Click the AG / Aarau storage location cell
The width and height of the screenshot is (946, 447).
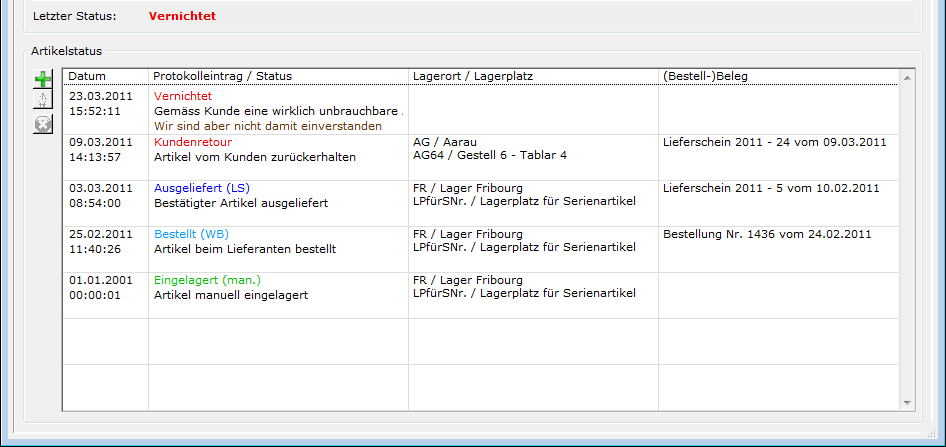(x=446, y=142)
